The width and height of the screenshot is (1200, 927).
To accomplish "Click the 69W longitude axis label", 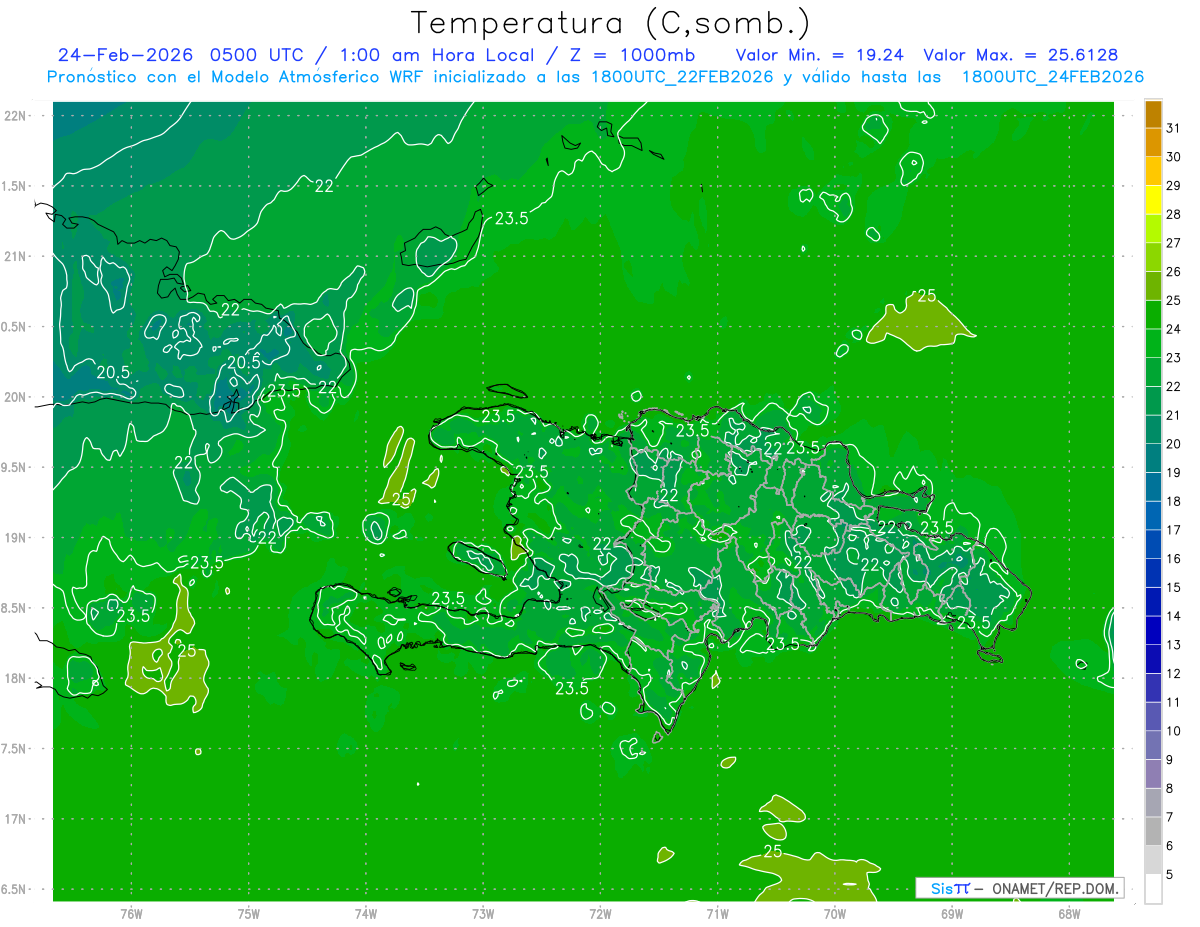I will (952, 913).
